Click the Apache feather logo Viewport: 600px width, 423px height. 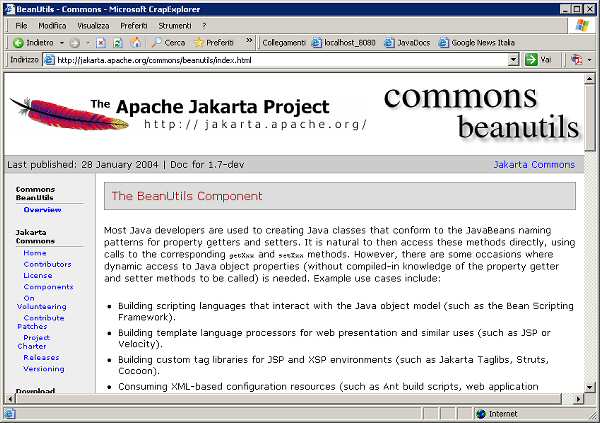click(x=69, y=114)
